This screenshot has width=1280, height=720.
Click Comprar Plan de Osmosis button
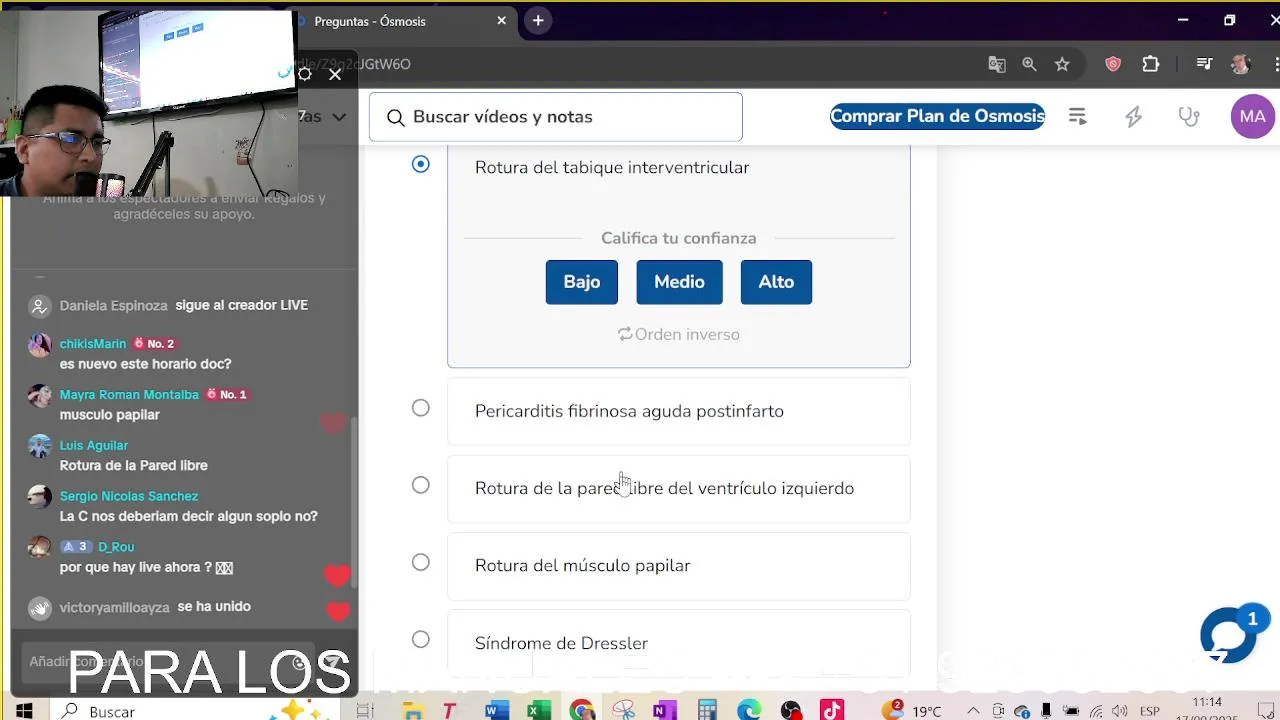coord(937,117)
